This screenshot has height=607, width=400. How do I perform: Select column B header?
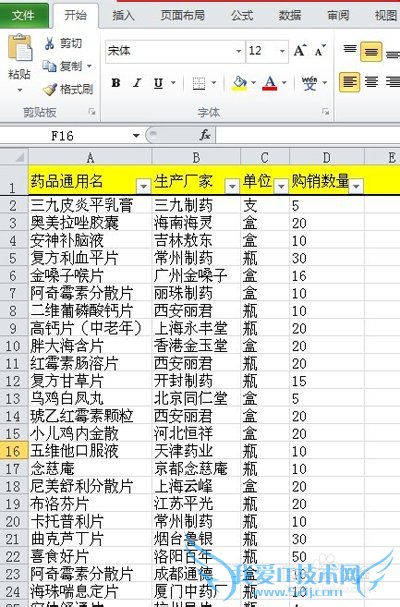coord(196,158)
